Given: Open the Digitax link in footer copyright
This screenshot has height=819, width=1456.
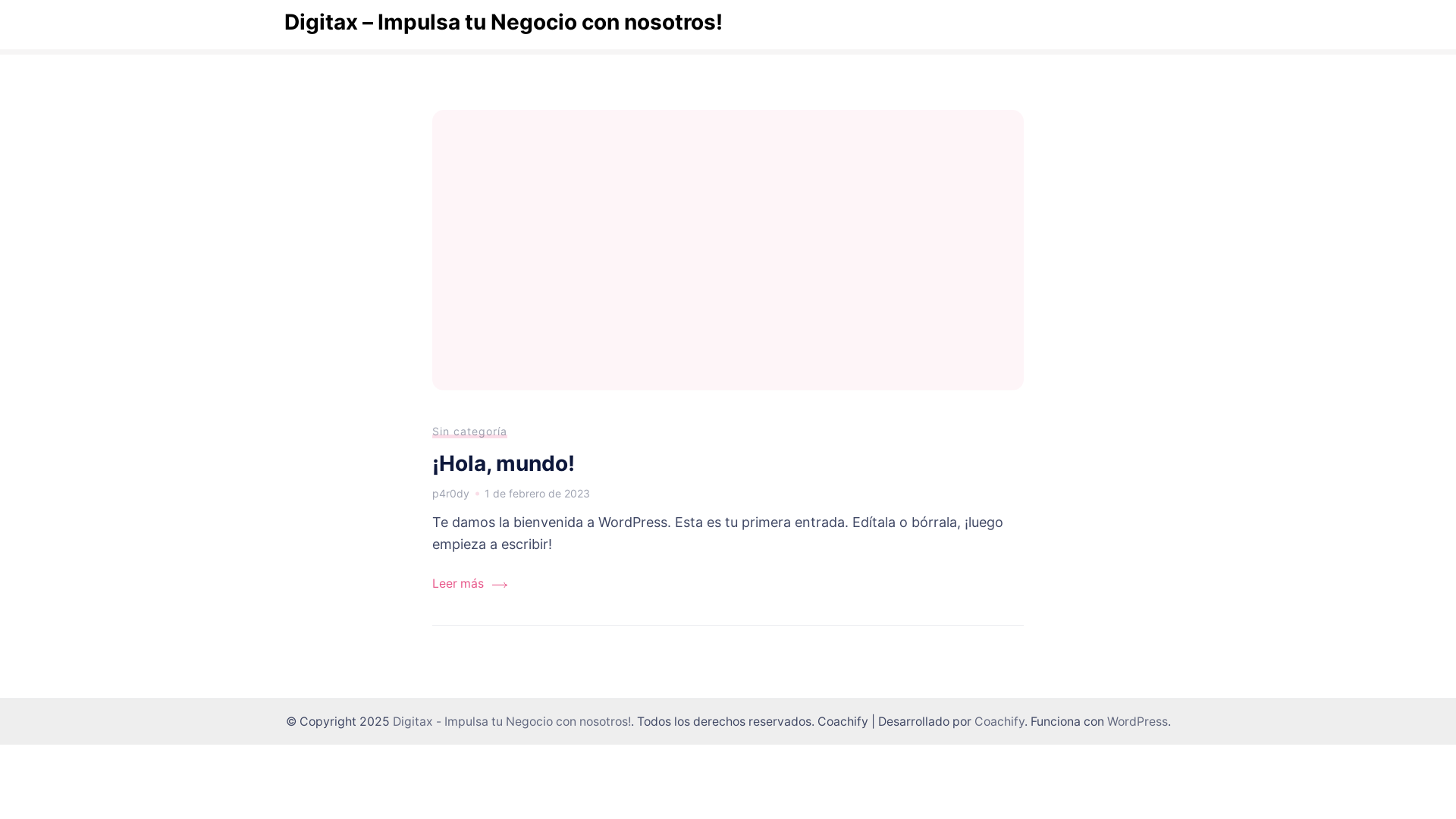Looking at the screenshot, I should [x=512, y=721].
